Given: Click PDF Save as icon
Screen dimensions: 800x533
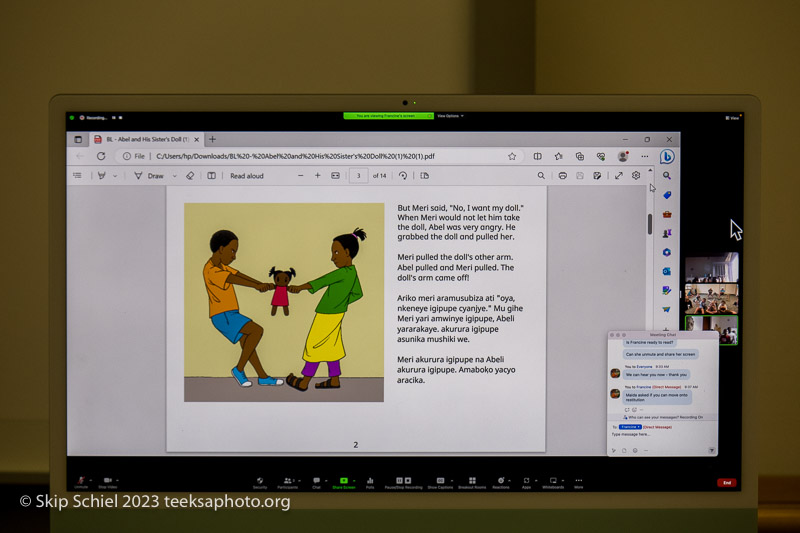Looking at the screenshot, I should coord(597,175).
